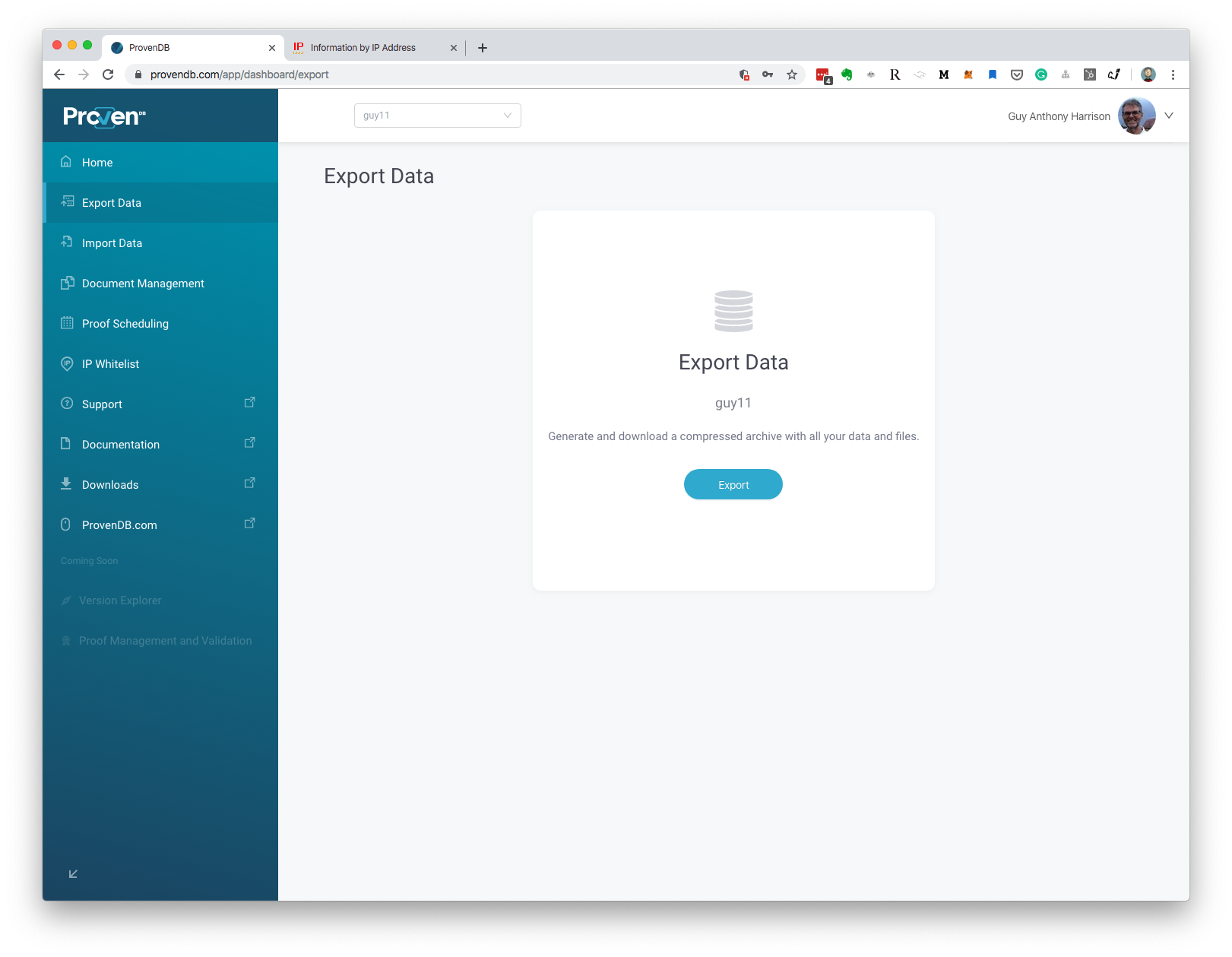This screenshot has height=957, width=1232.
Task: Click the Document Management icon
Action: [x=67, y=283]
